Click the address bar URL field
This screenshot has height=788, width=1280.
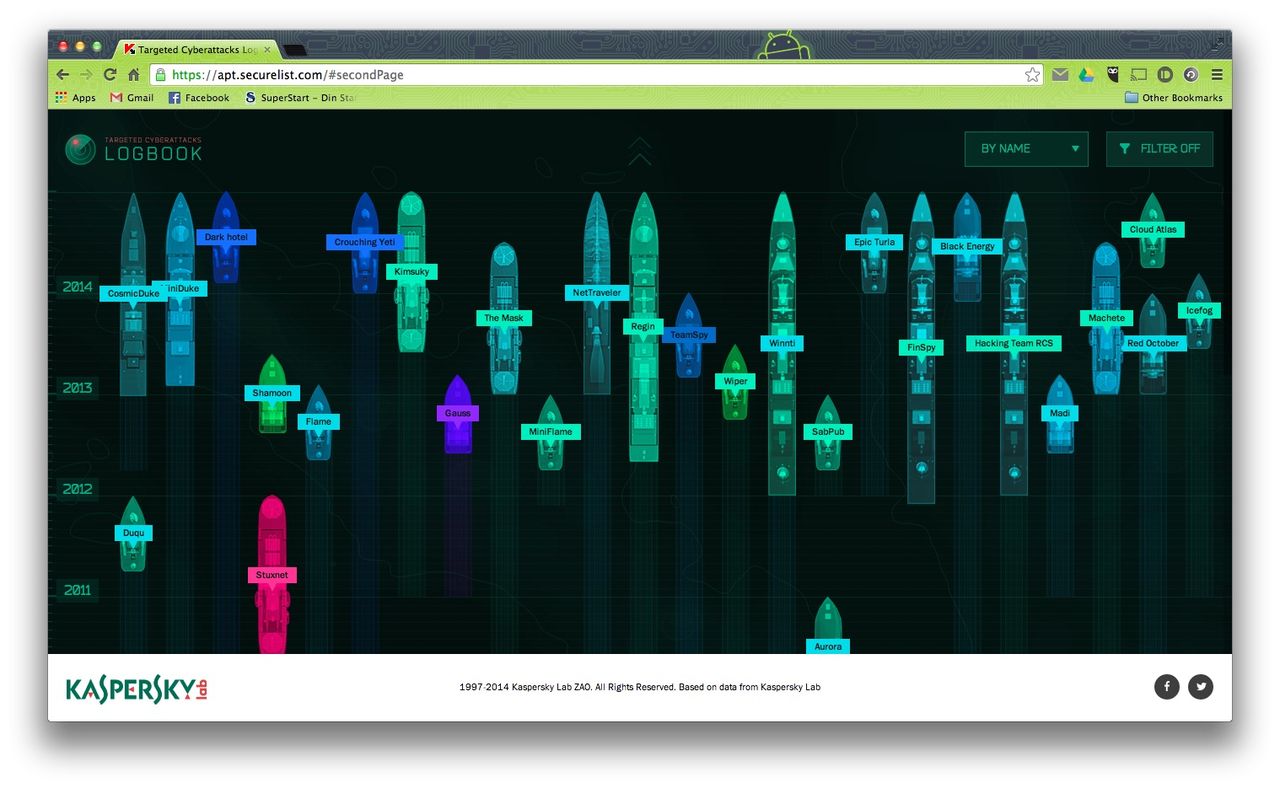(x=400, y=74)
